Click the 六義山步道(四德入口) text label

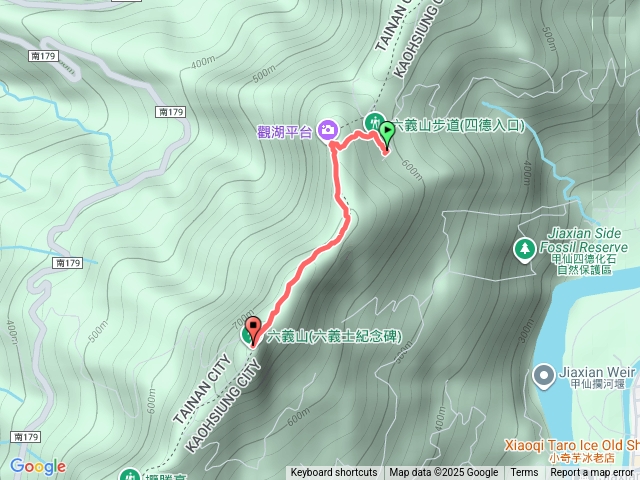point(459,125)
